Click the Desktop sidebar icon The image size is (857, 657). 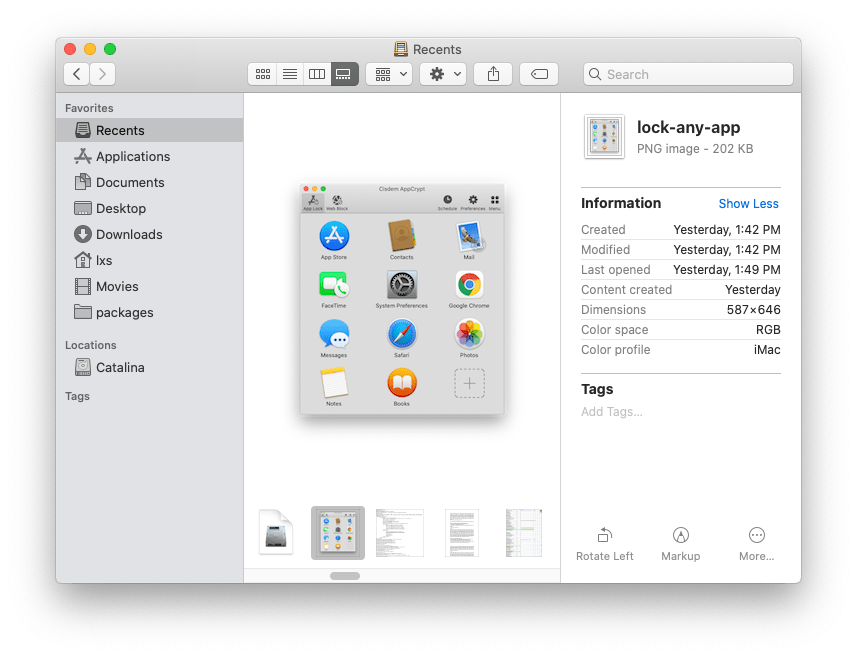(x=83, y=208)
